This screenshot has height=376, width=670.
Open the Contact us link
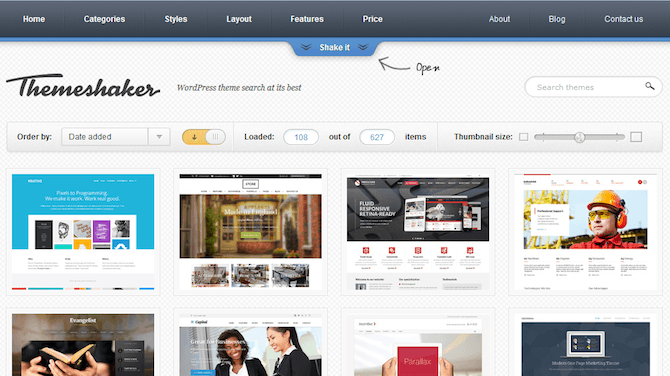[x=623, y=19]
